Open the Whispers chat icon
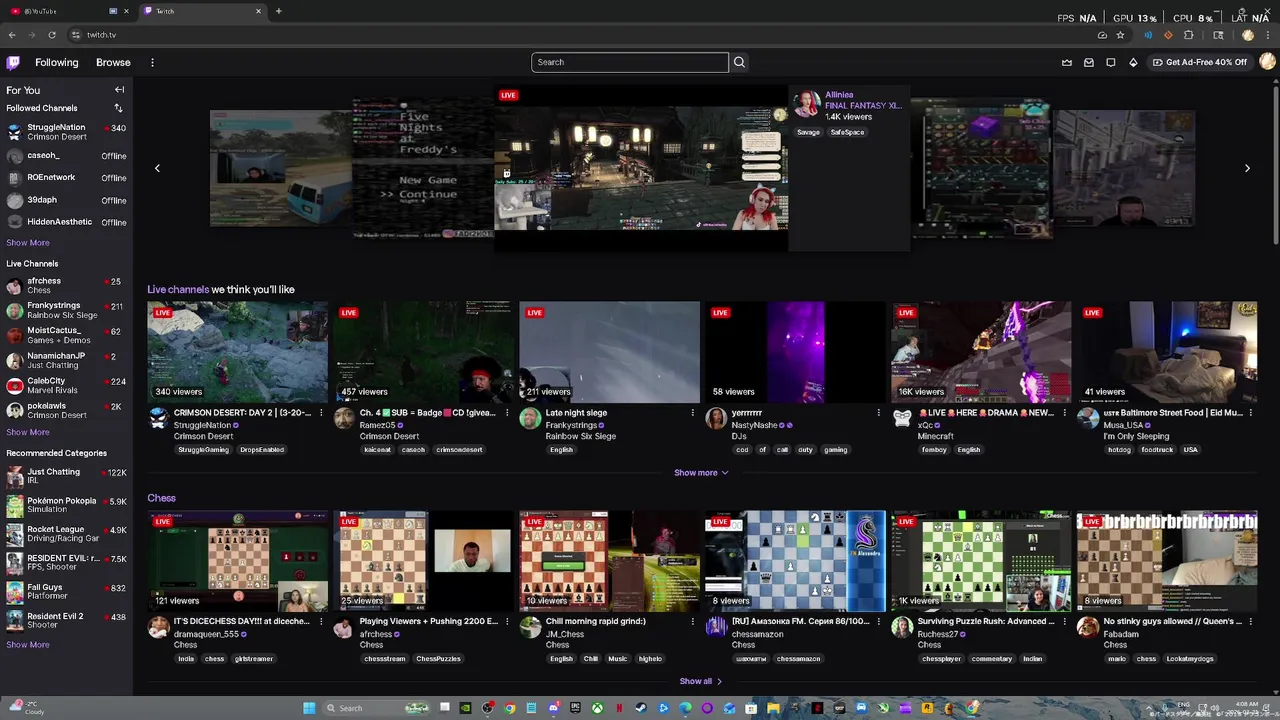The width and height of the screenshot is (1280, 720). click(x=1111, y=62)
